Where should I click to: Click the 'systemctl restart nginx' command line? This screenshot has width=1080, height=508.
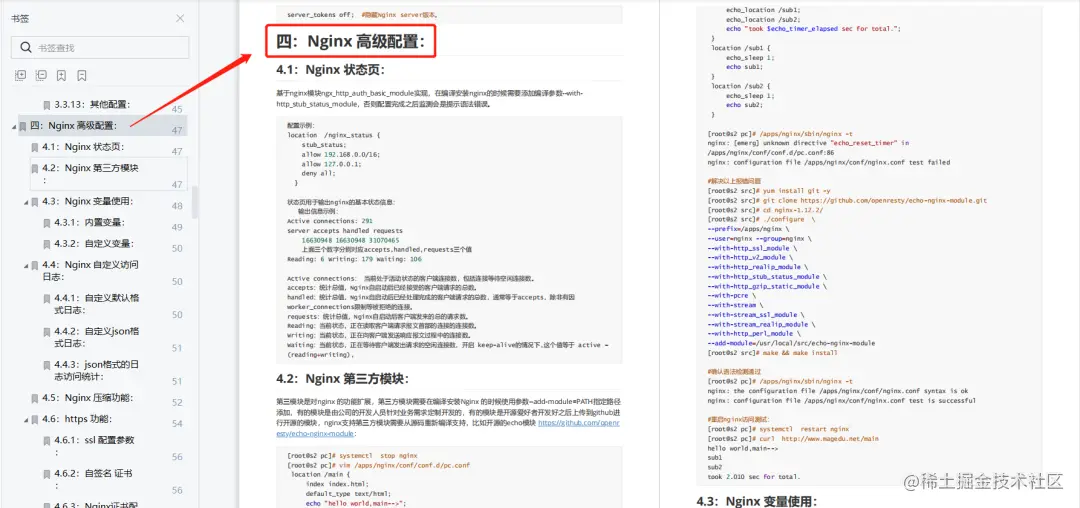778,428
